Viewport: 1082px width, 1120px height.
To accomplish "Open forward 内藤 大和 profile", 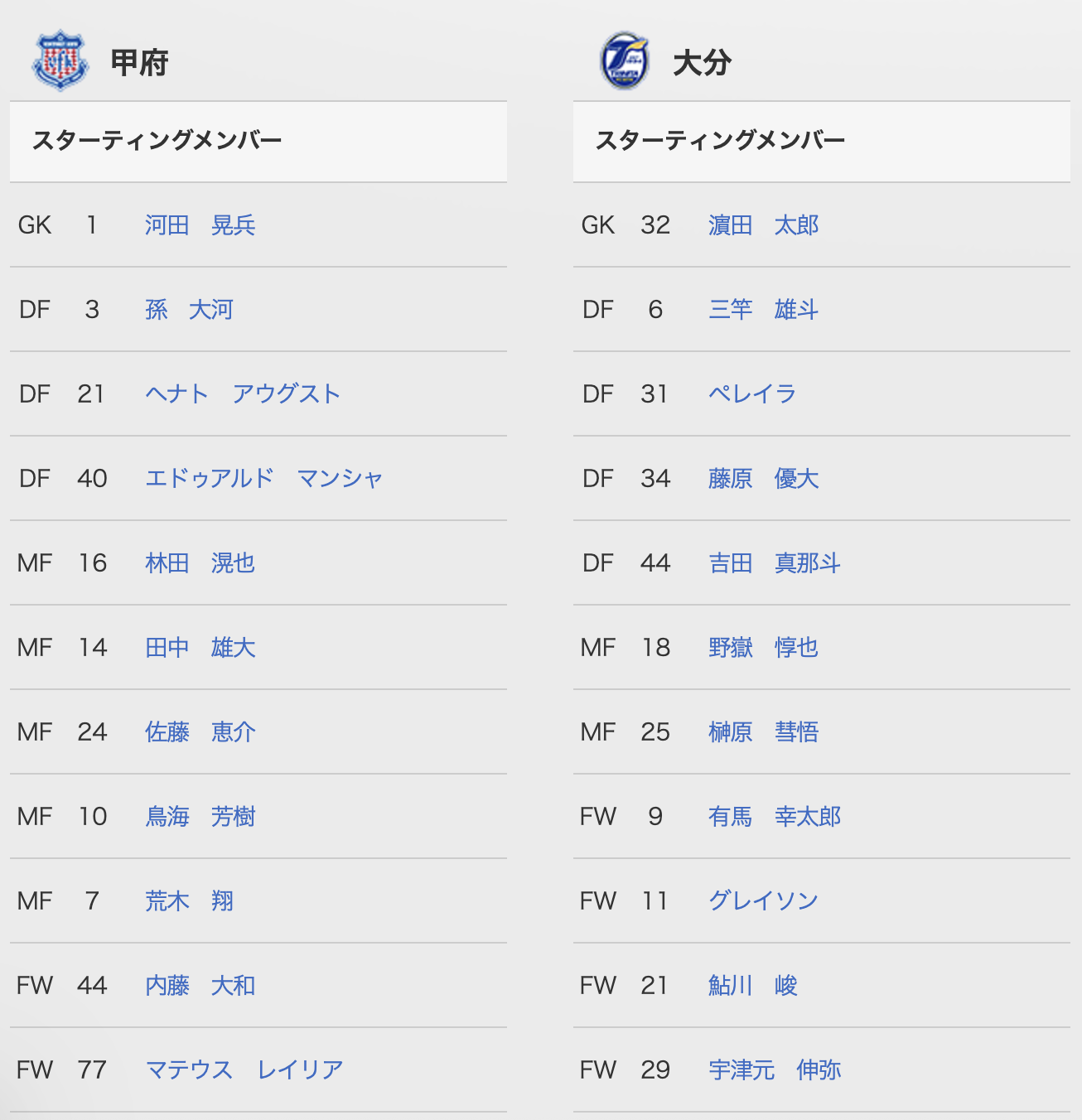I will pos(200,986).
